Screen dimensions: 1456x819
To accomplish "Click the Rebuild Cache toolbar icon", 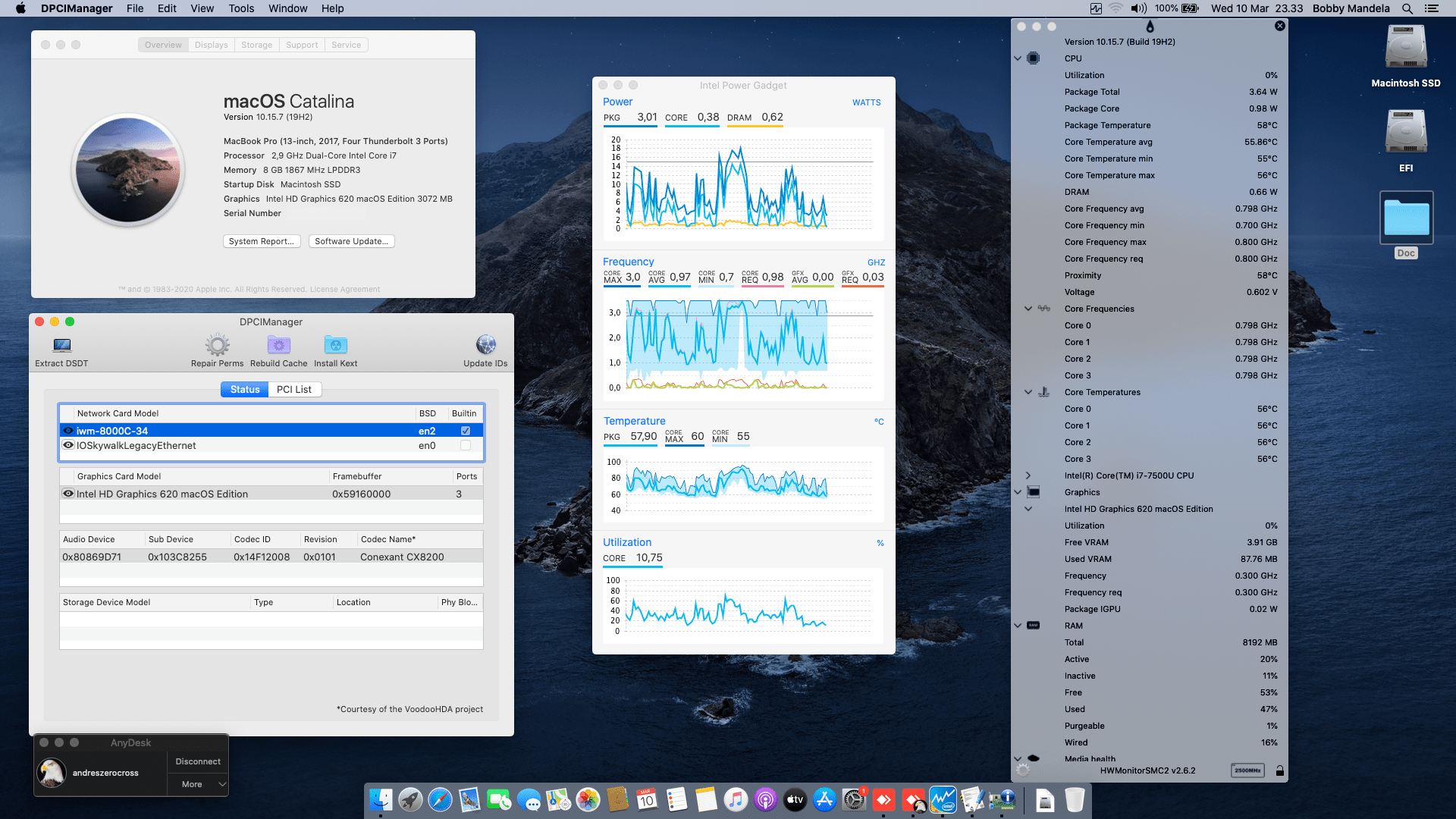I will [278, 345].
